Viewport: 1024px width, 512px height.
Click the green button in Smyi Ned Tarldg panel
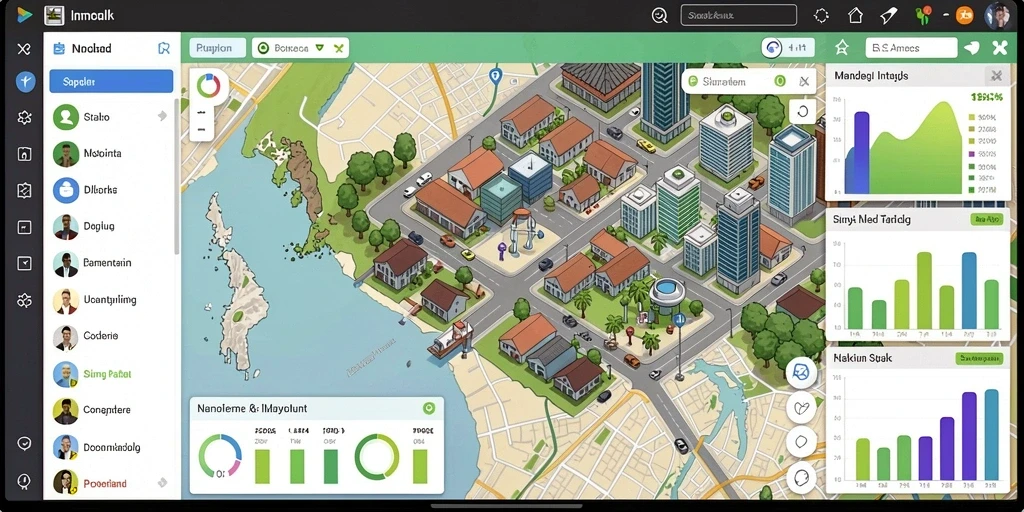(986, 219)
